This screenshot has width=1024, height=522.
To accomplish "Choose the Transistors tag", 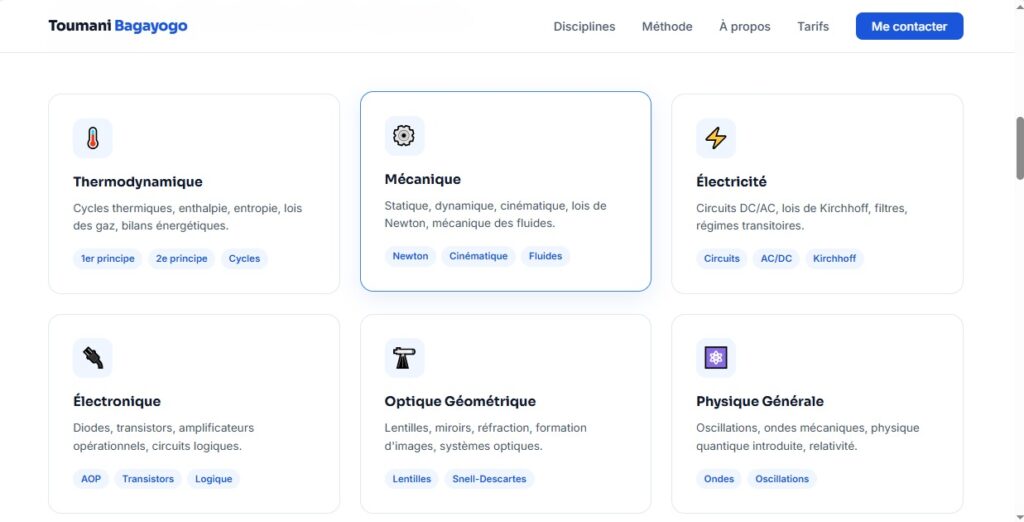I will click(x=148, y=479).
